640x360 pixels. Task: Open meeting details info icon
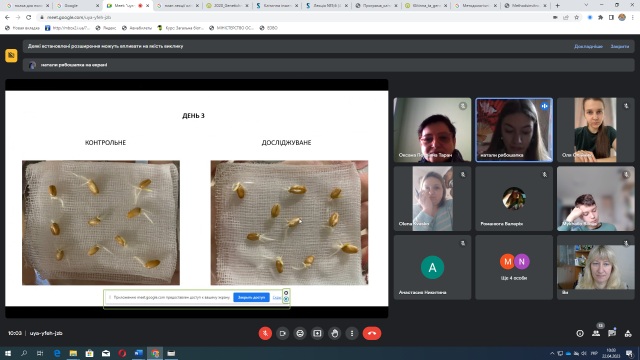click(580, 333)
